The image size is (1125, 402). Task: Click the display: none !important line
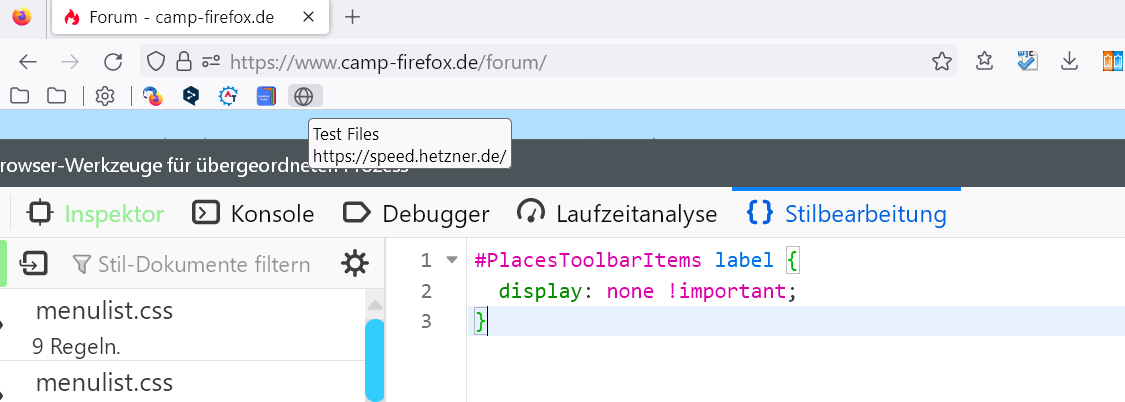[648, 291]
